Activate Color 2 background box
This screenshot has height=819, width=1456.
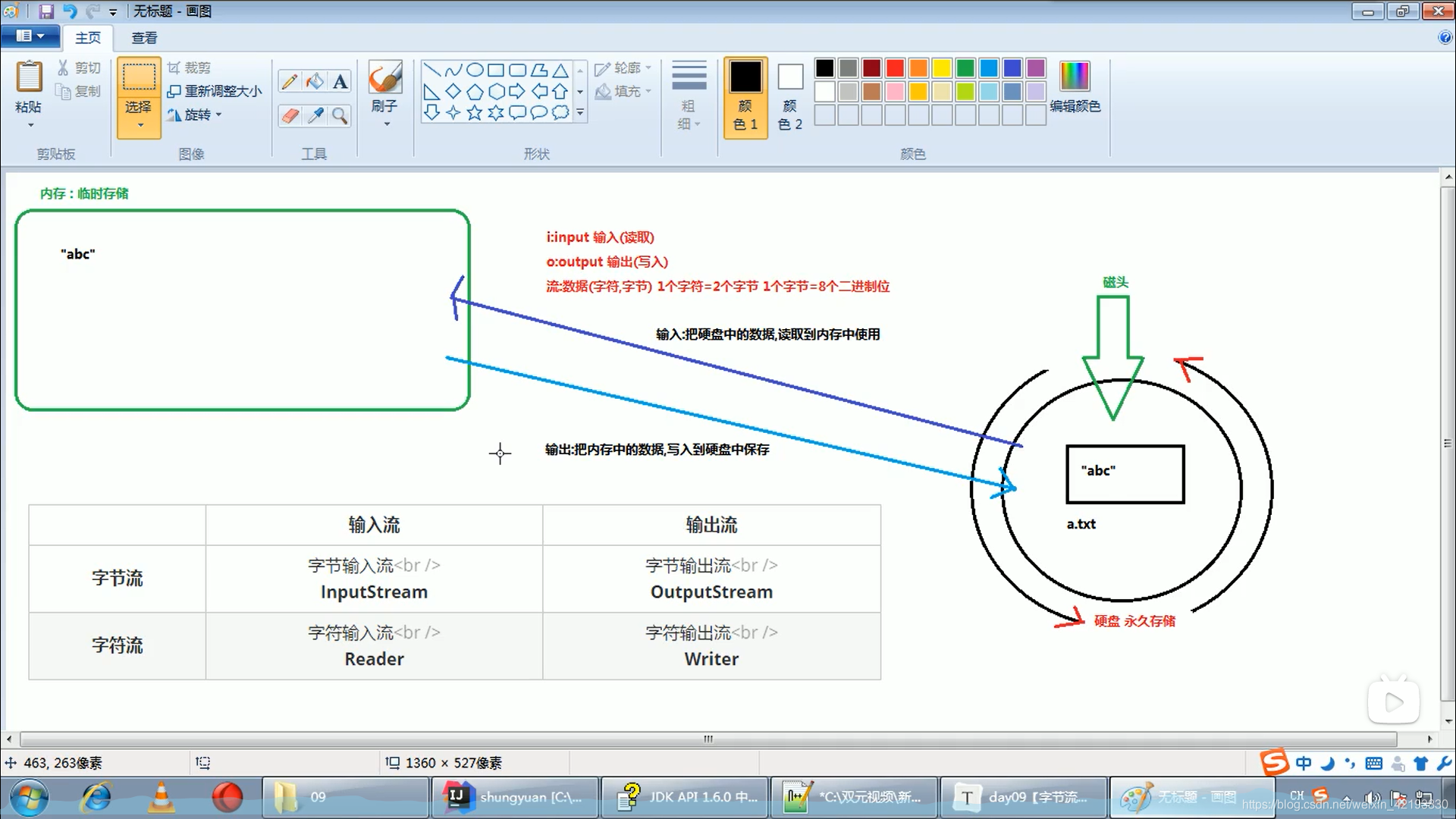pos(789,97)
